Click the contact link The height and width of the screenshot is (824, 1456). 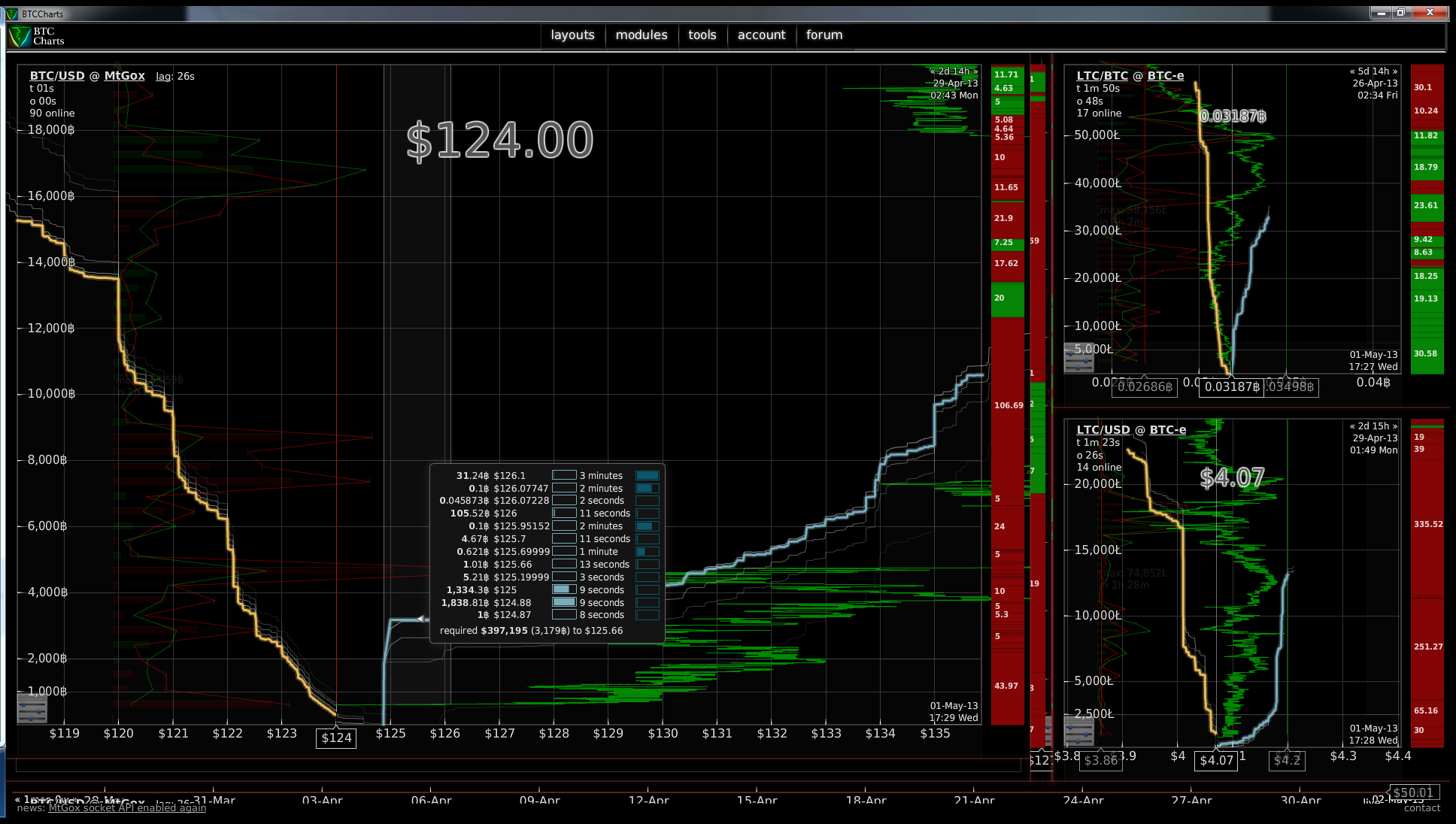(x=1421, y=807)
